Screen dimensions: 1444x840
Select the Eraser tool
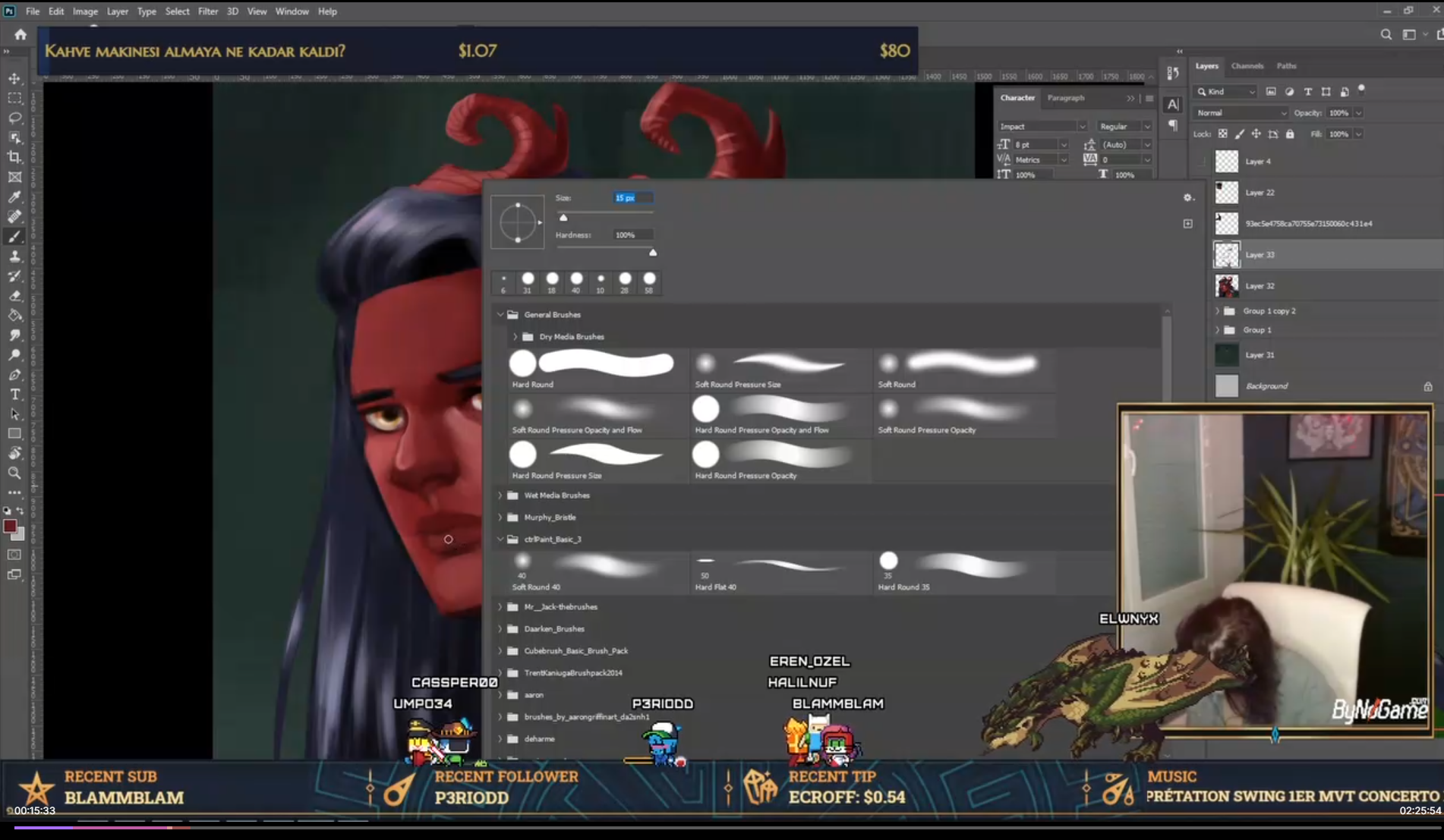coord(14,296)
